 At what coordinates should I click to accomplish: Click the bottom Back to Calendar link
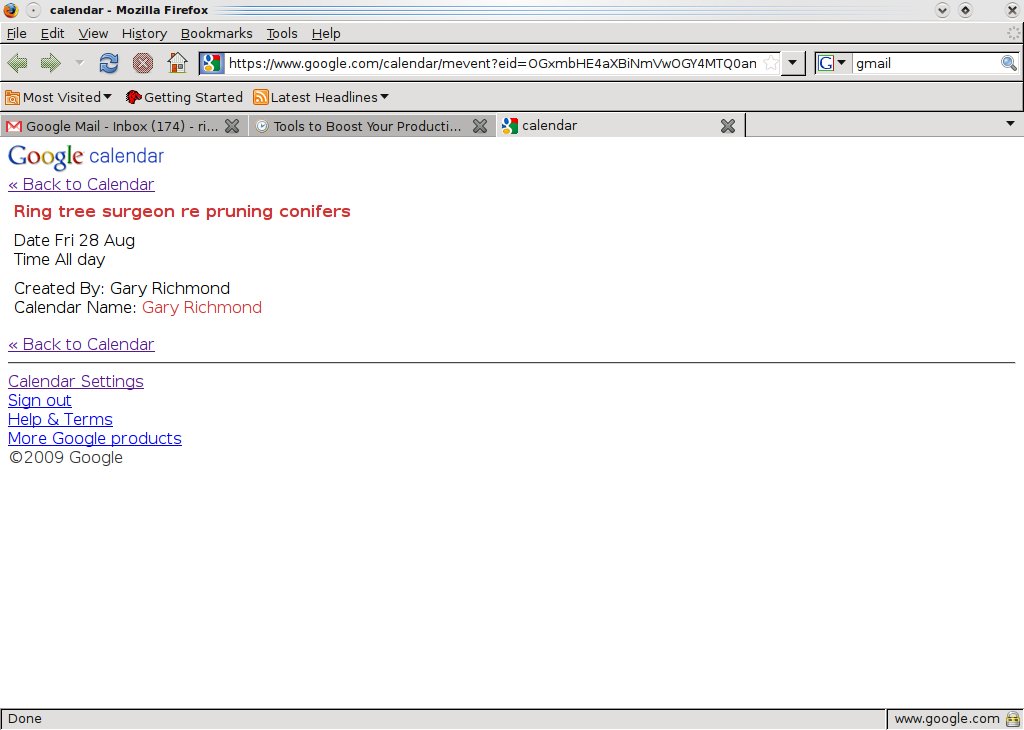pyautogui.click(x=81, y=345)
